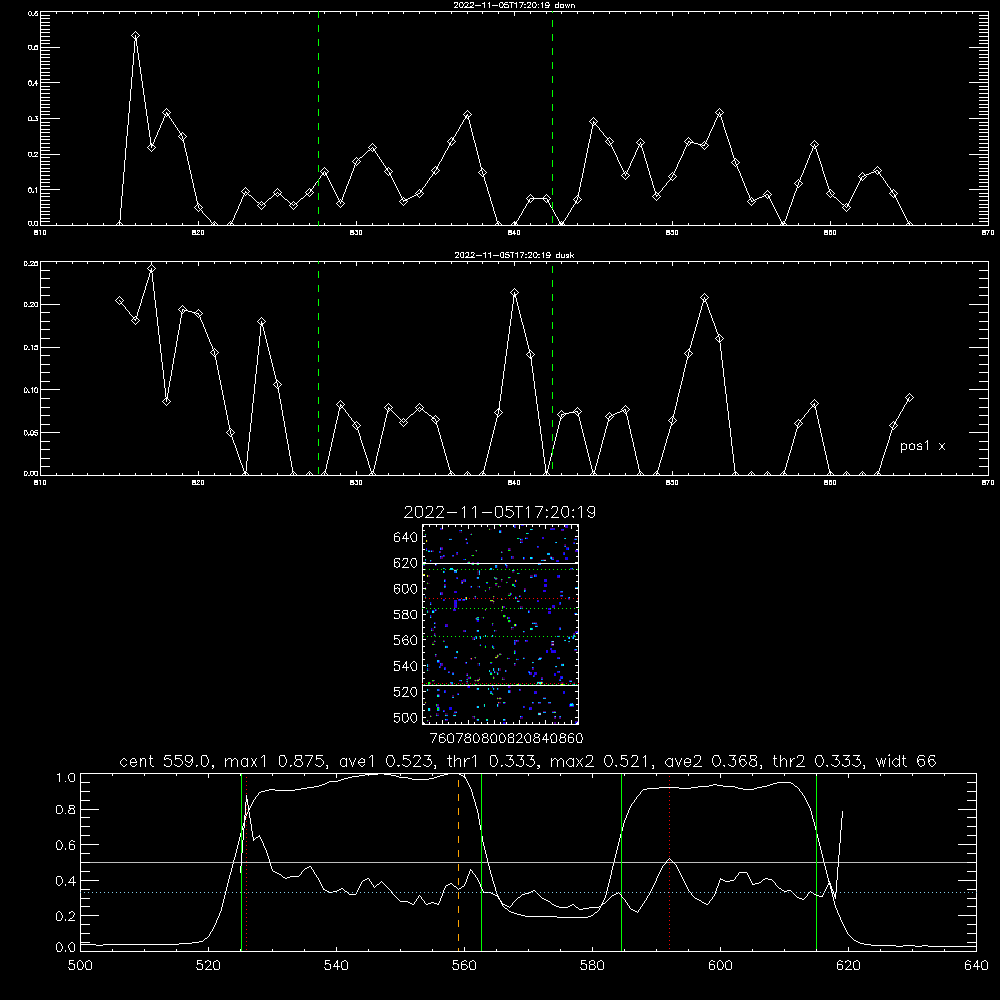Select the orange dashed centroid line at 559

459,862
